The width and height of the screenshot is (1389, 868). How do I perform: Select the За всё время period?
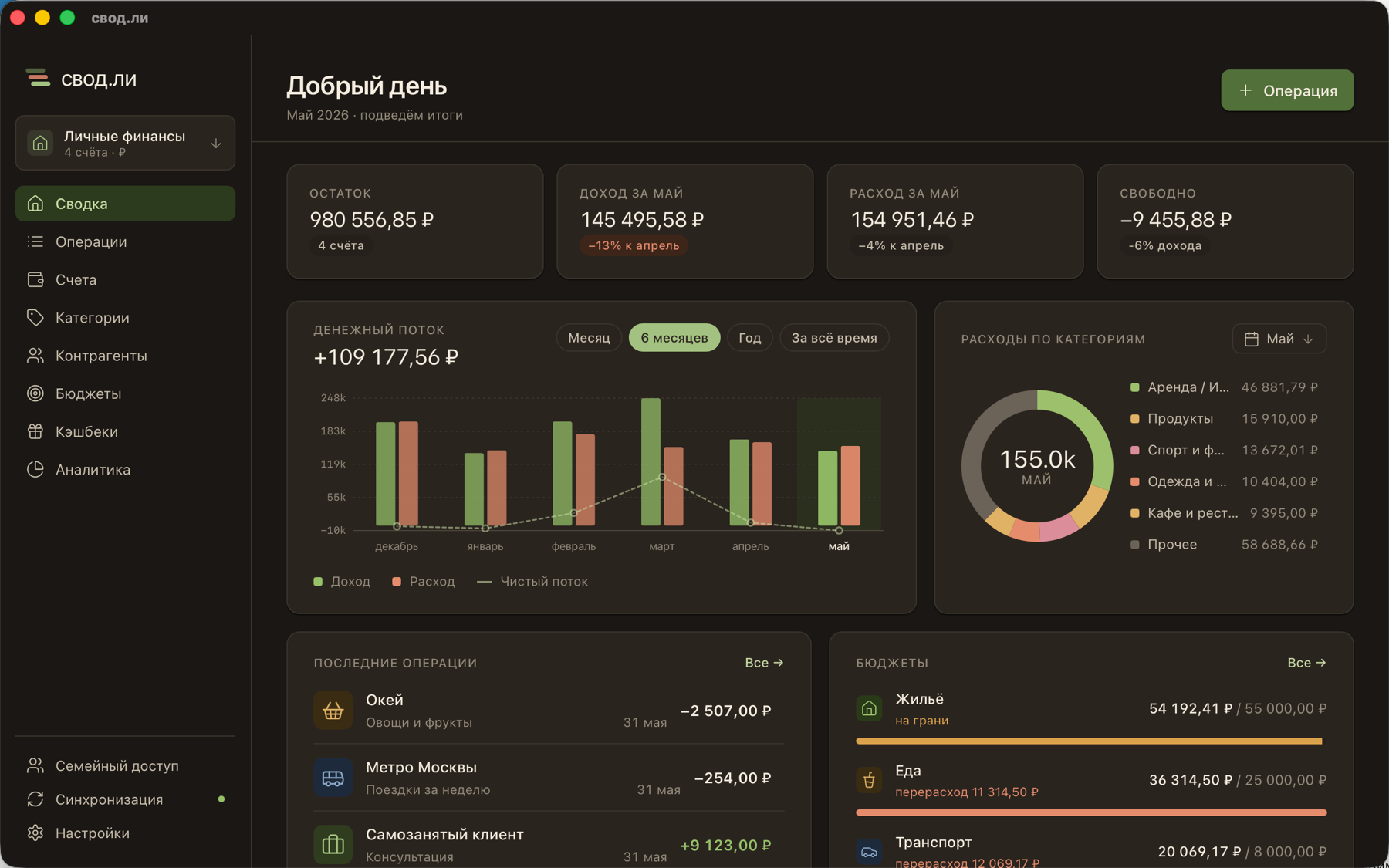click(834, 338)
